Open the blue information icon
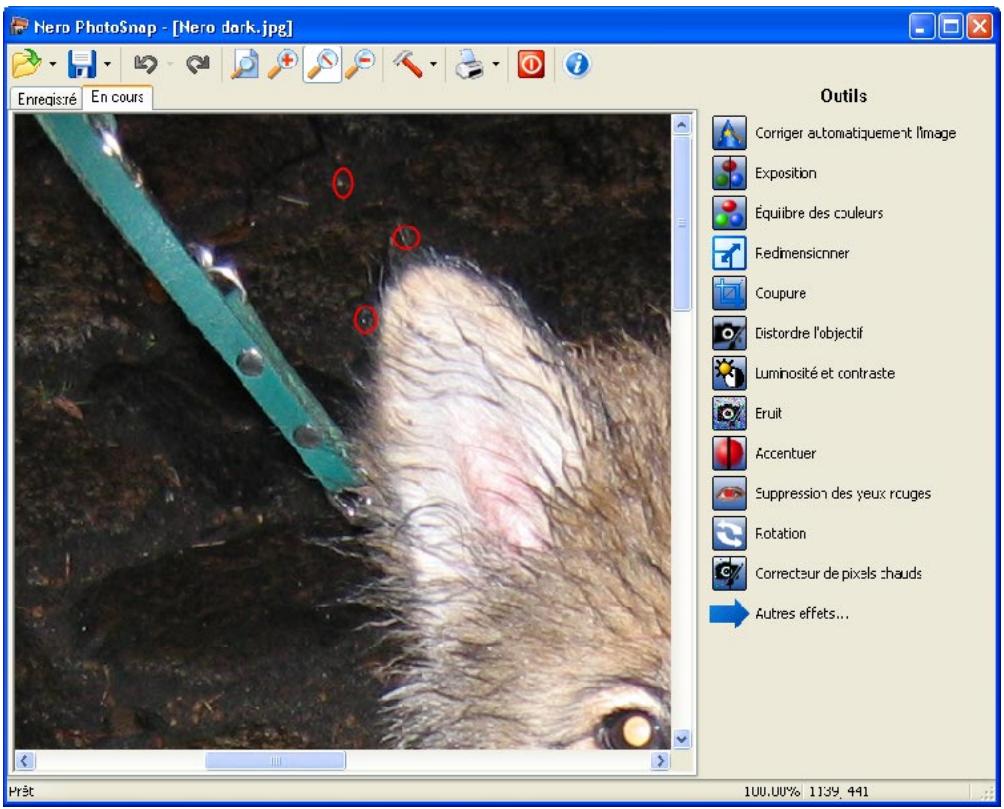 tap(577, 64)
